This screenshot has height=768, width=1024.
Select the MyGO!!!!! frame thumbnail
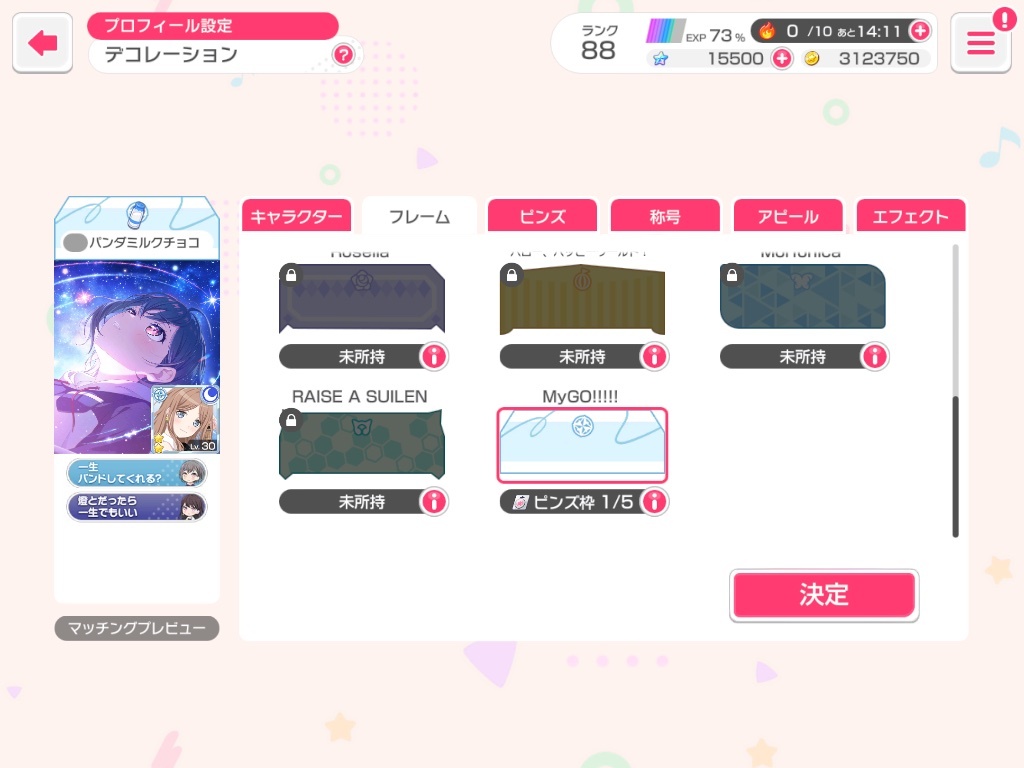[x=582, y=445]
